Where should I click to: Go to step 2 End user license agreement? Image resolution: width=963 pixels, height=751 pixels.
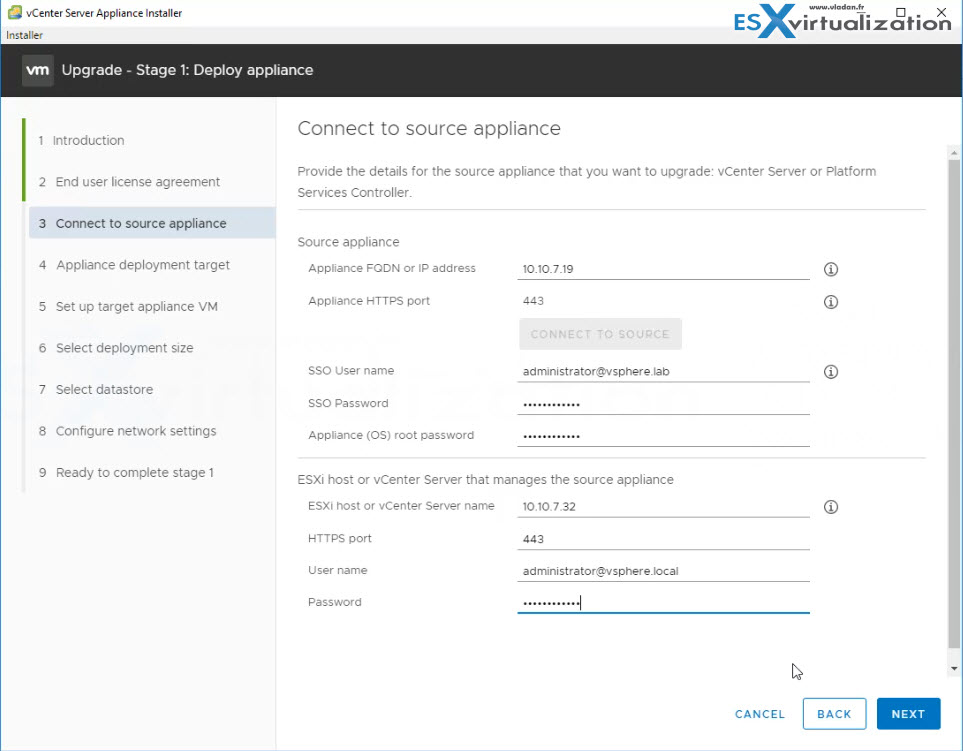pos(129,182)
